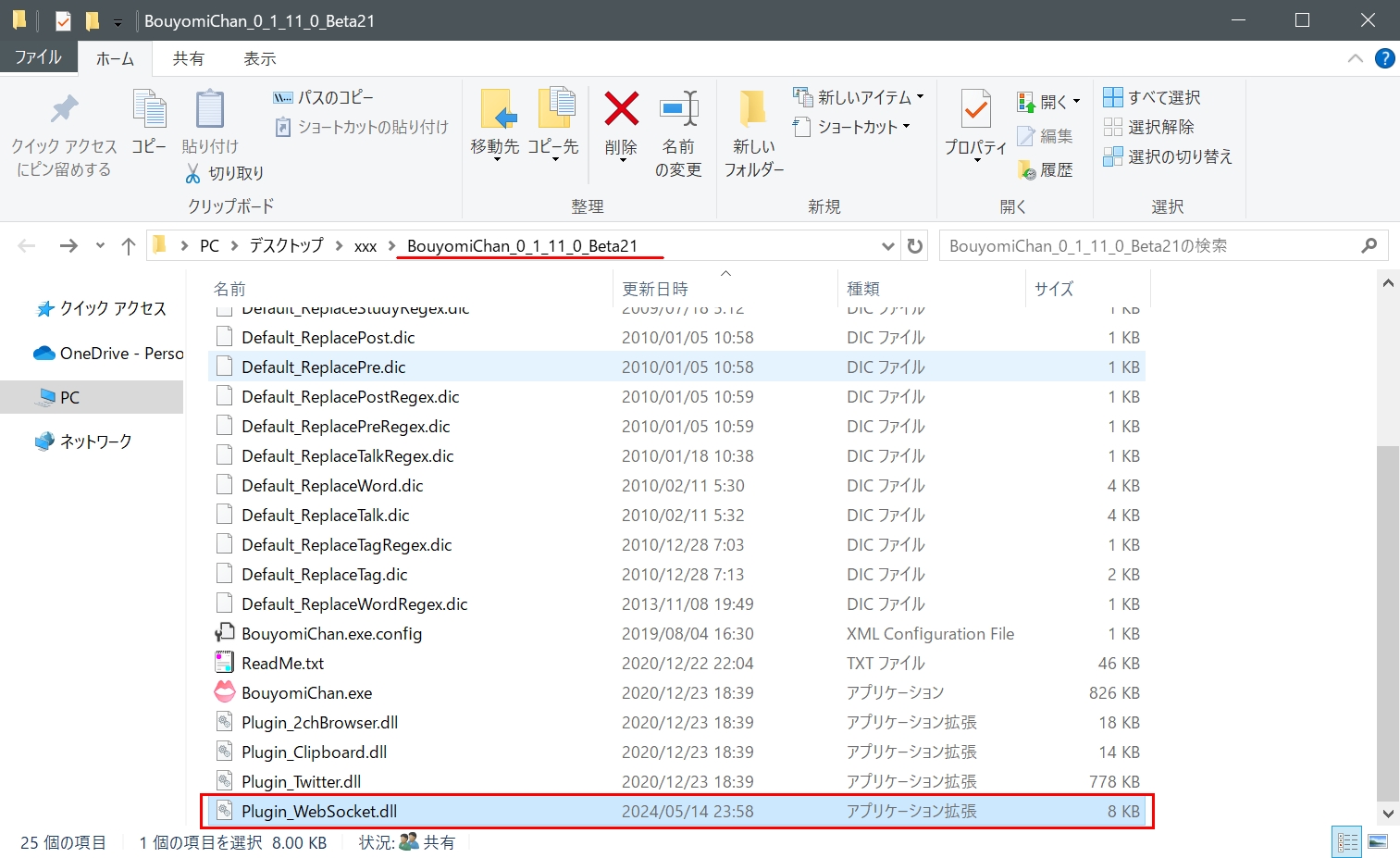This screenshot has height=858, width=1400.
Task: Open Help via the blue question icon
Action: [1384, 58]
